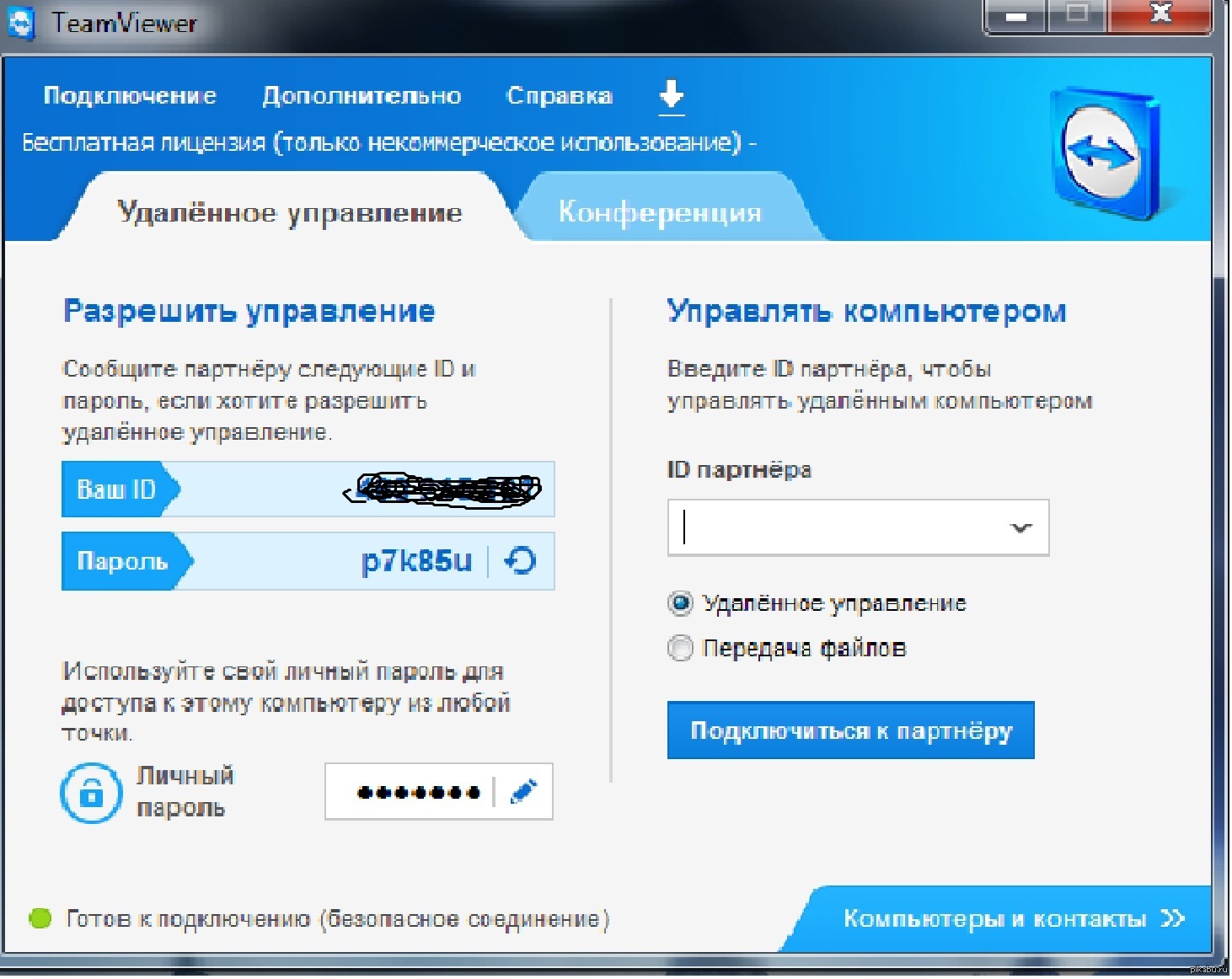Click the Ваш ID field
The image size is (1232, 979).
308,489
